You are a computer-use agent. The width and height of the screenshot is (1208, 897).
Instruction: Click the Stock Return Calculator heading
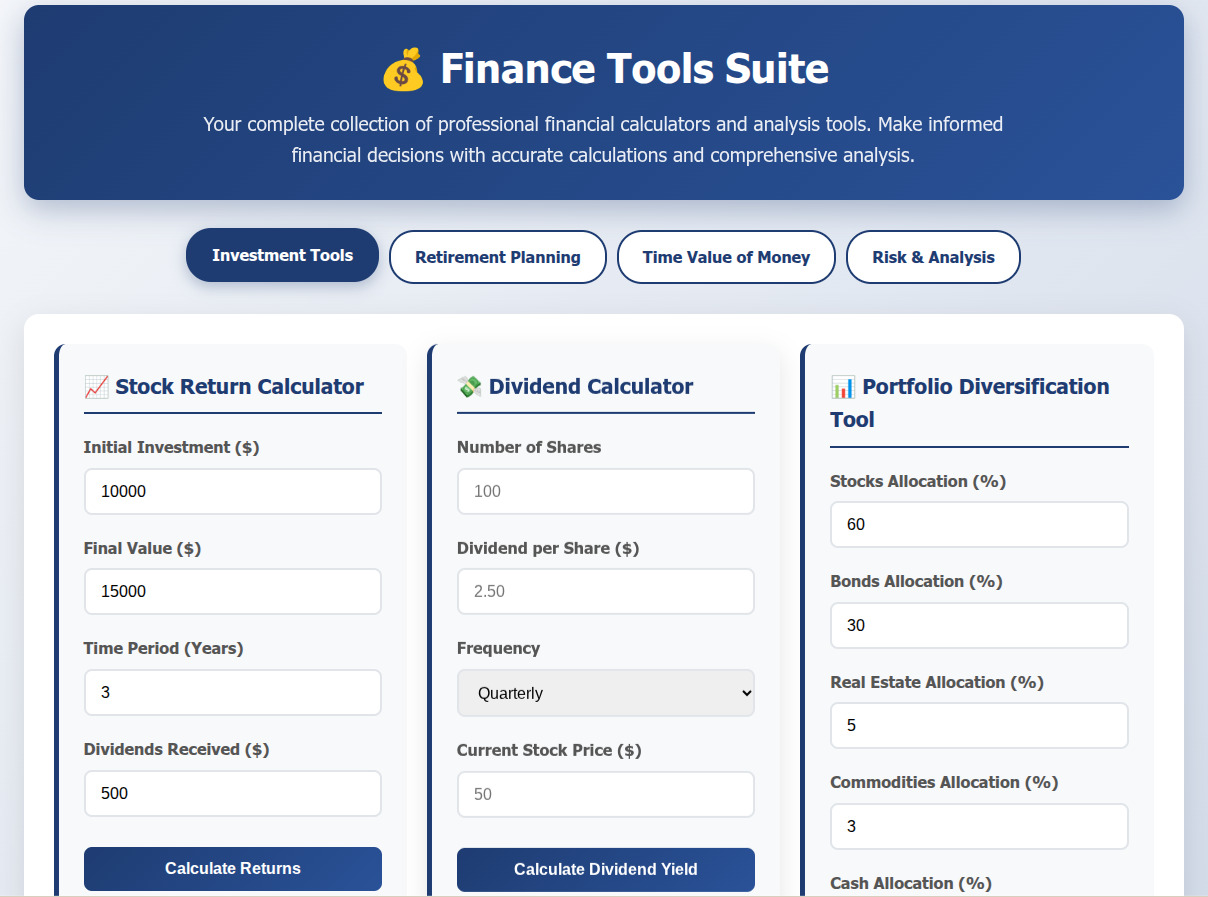pyautogui.click(x=239, y=386)
